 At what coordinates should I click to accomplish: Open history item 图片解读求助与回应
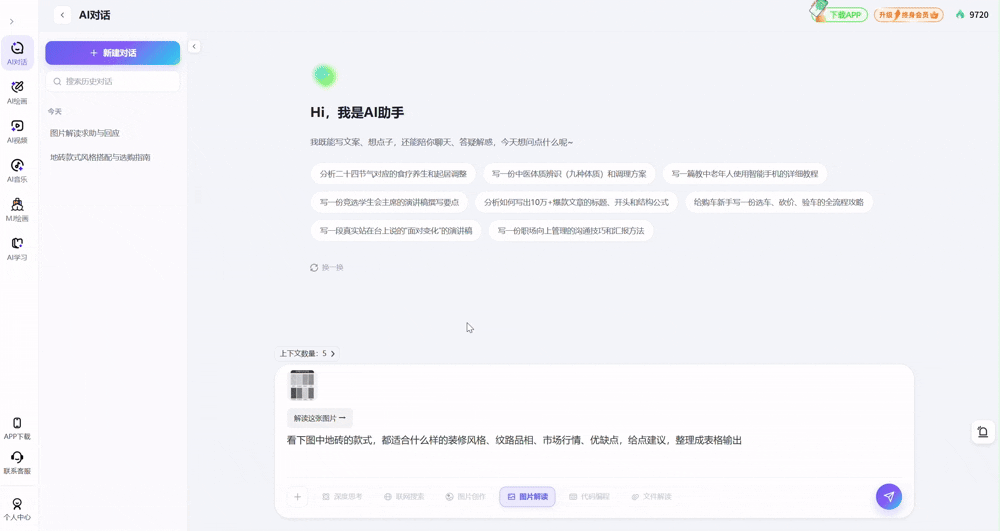coord(85,133)
